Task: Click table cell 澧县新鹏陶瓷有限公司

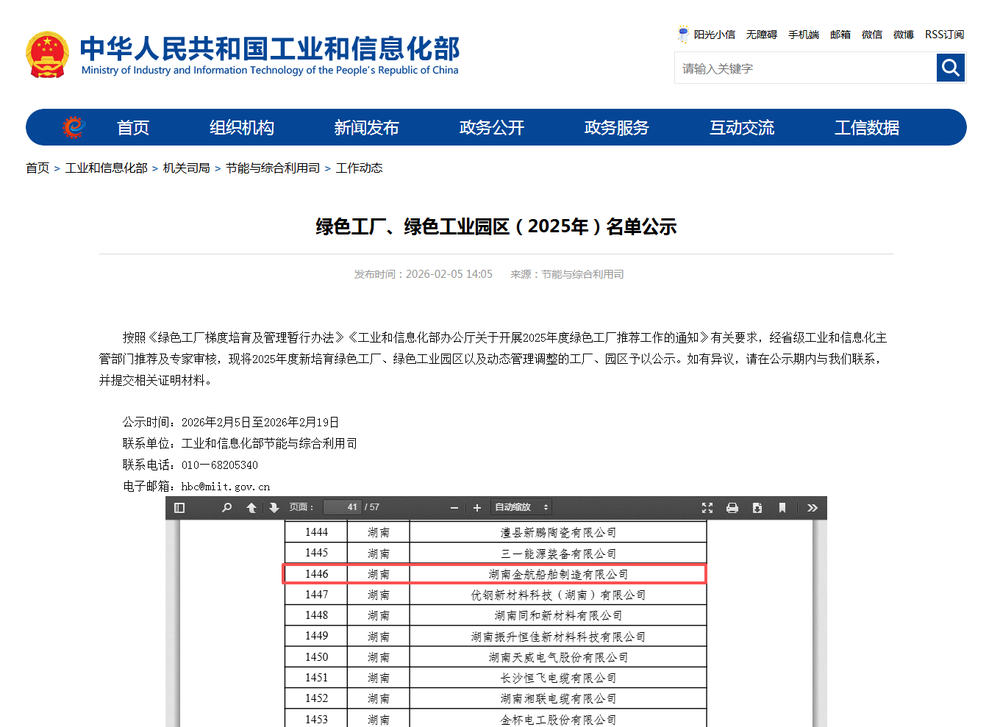Action: [558, 532]
